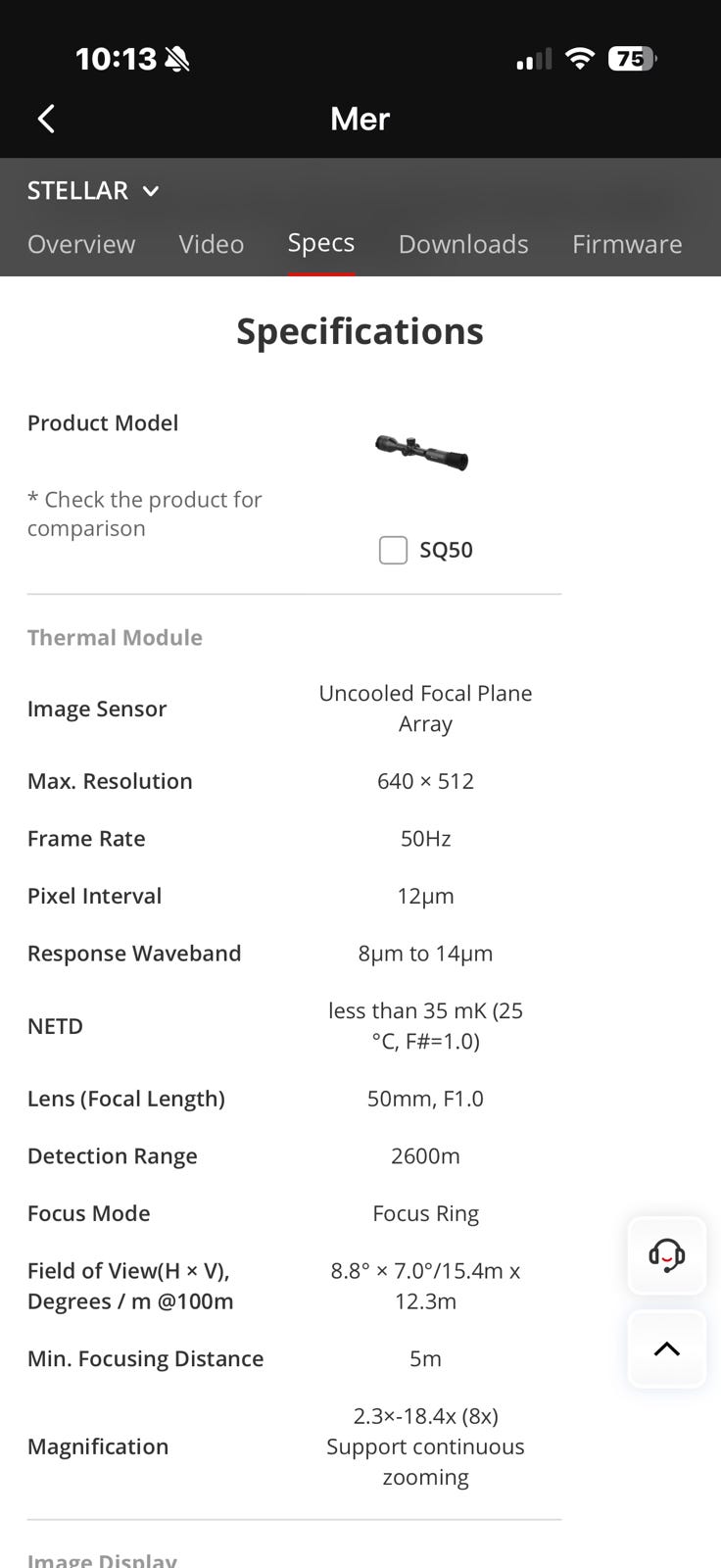Viewport: 721px width, 1568px height.
Task: Open the Firmware tab
Action: click(627, 244)
